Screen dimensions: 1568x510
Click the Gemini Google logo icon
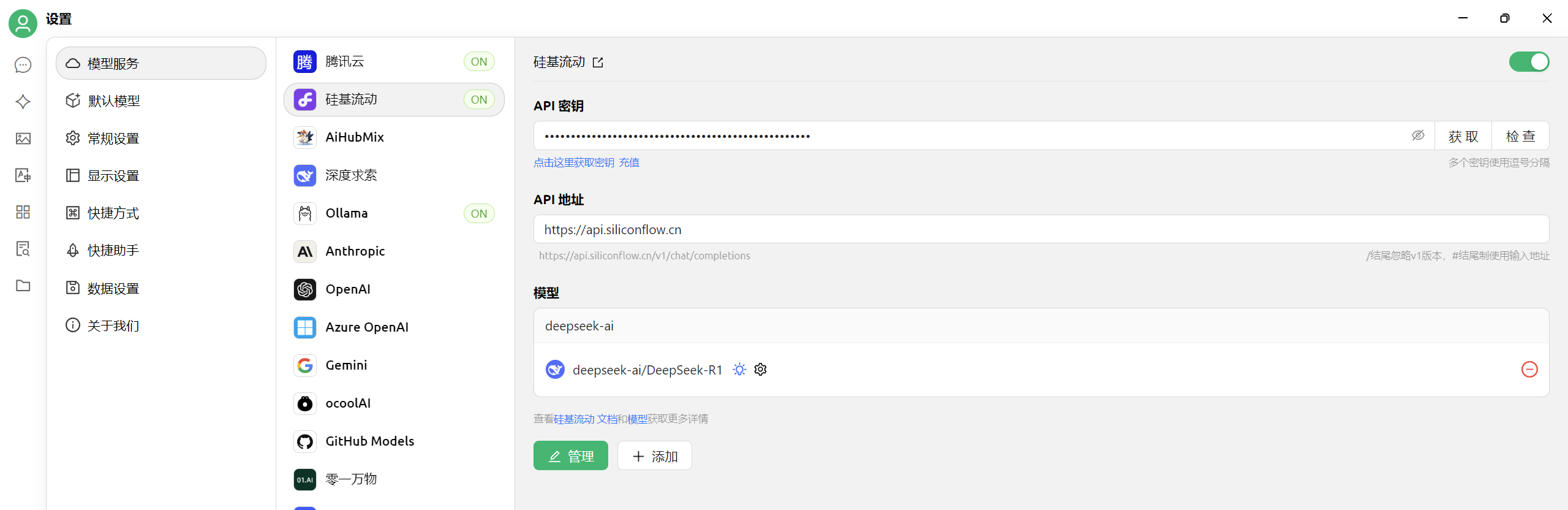coord(305,365)
